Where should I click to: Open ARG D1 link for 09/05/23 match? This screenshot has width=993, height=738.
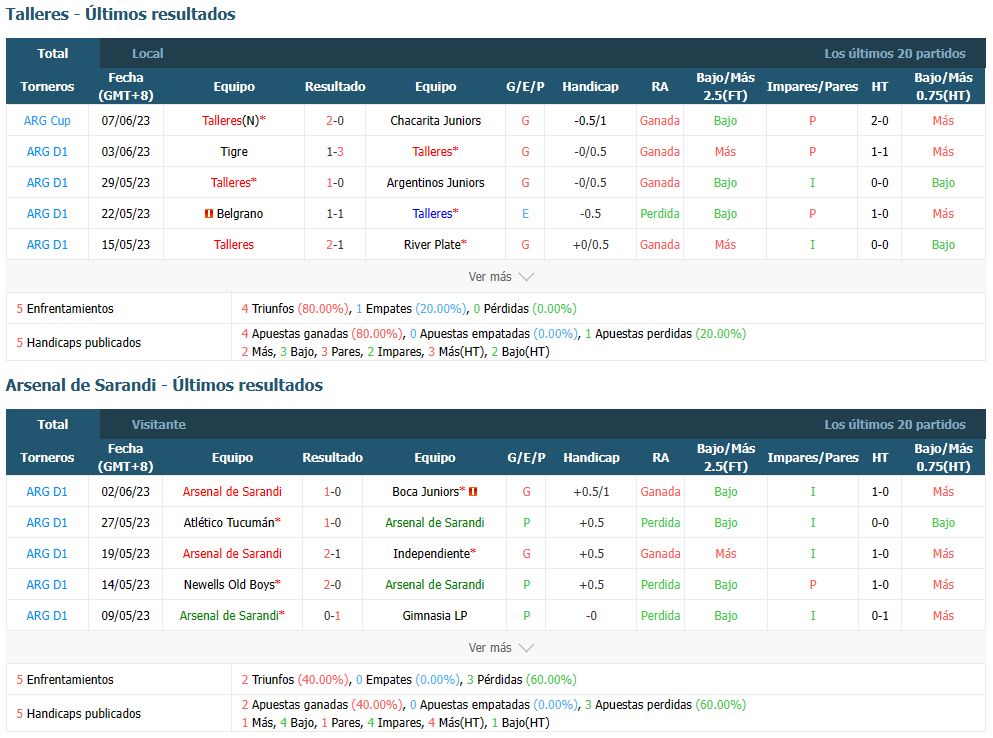pos(47,616)
